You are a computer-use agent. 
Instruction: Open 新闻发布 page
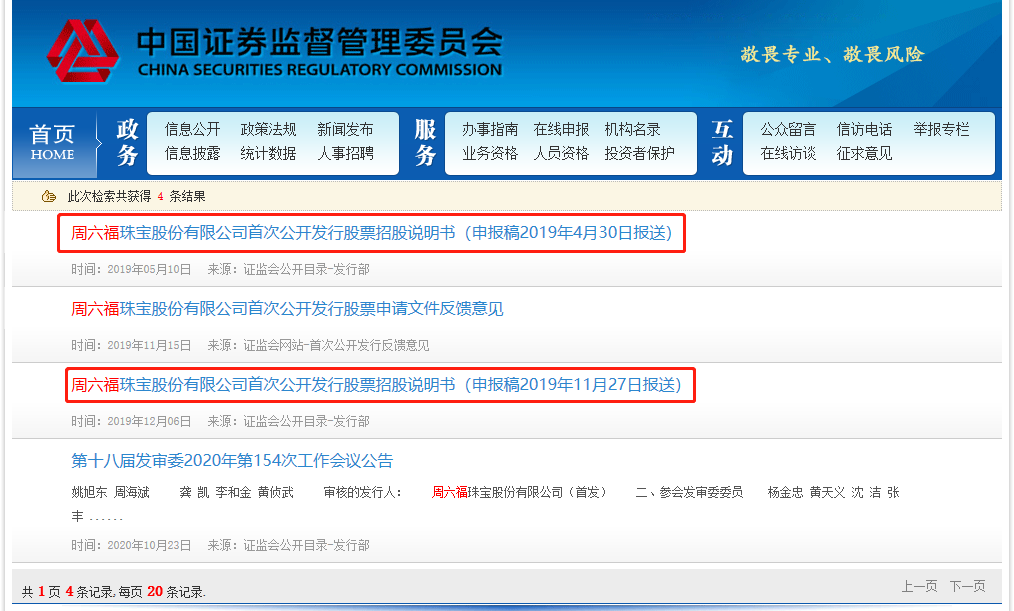(x=345, y=129)
